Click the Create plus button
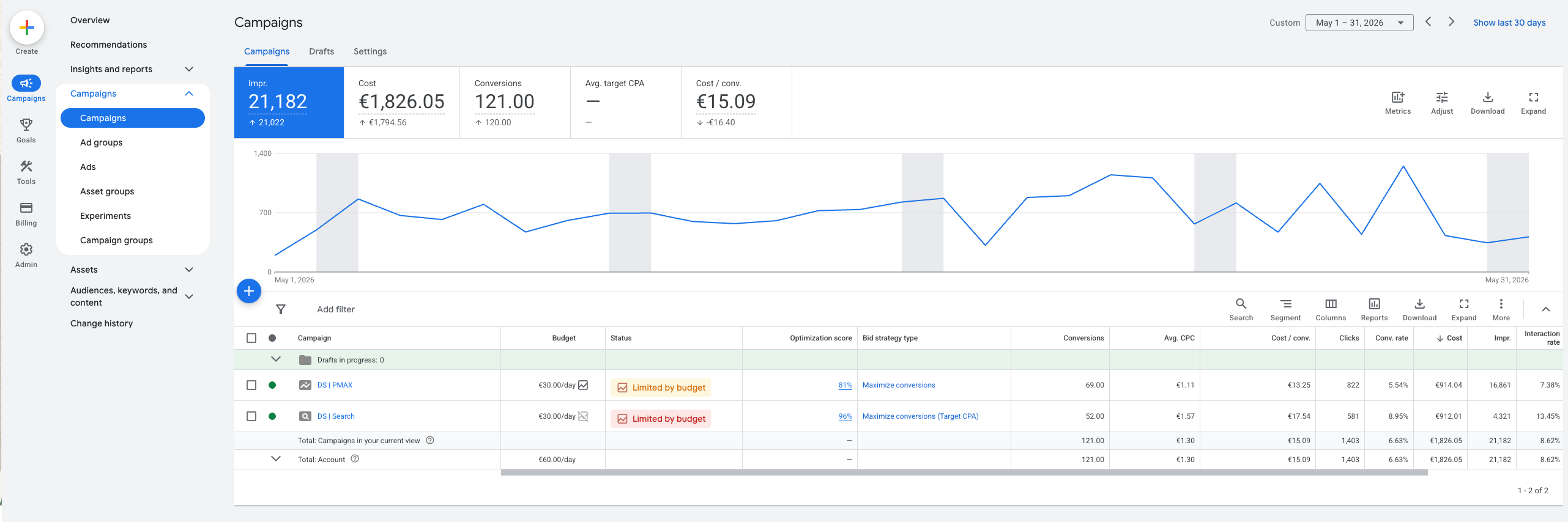The image size is (1568, 522). [x=26, y=28]
